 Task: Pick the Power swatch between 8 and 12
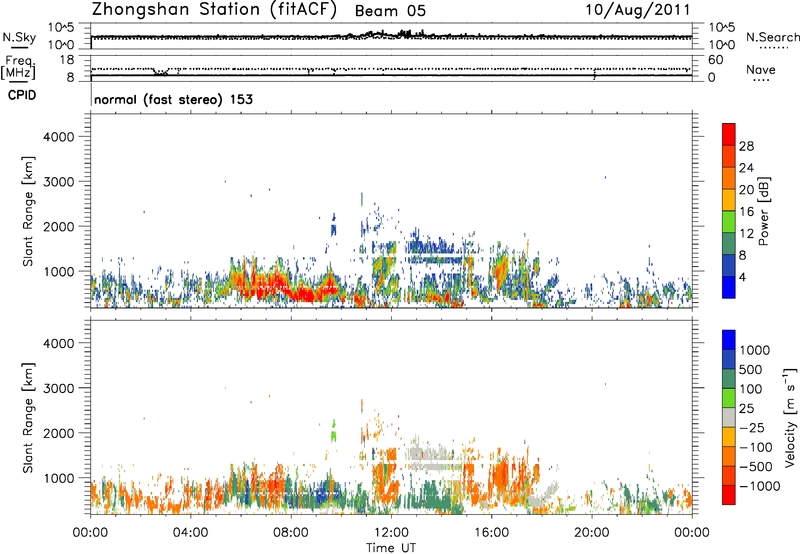coord(729,244)
